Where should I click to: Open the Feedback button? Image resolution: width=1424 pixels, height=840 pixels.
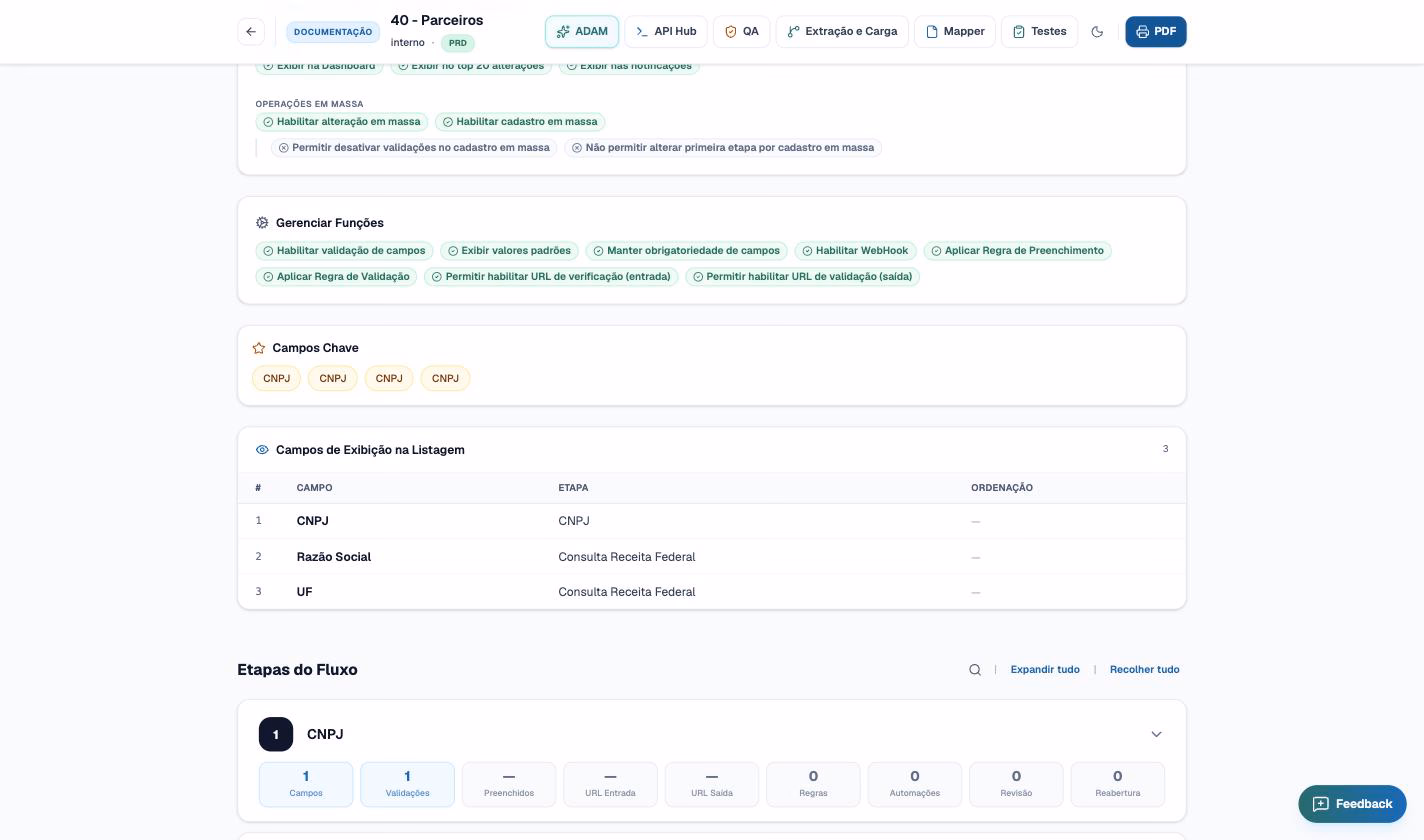[x=1352, y=804]
